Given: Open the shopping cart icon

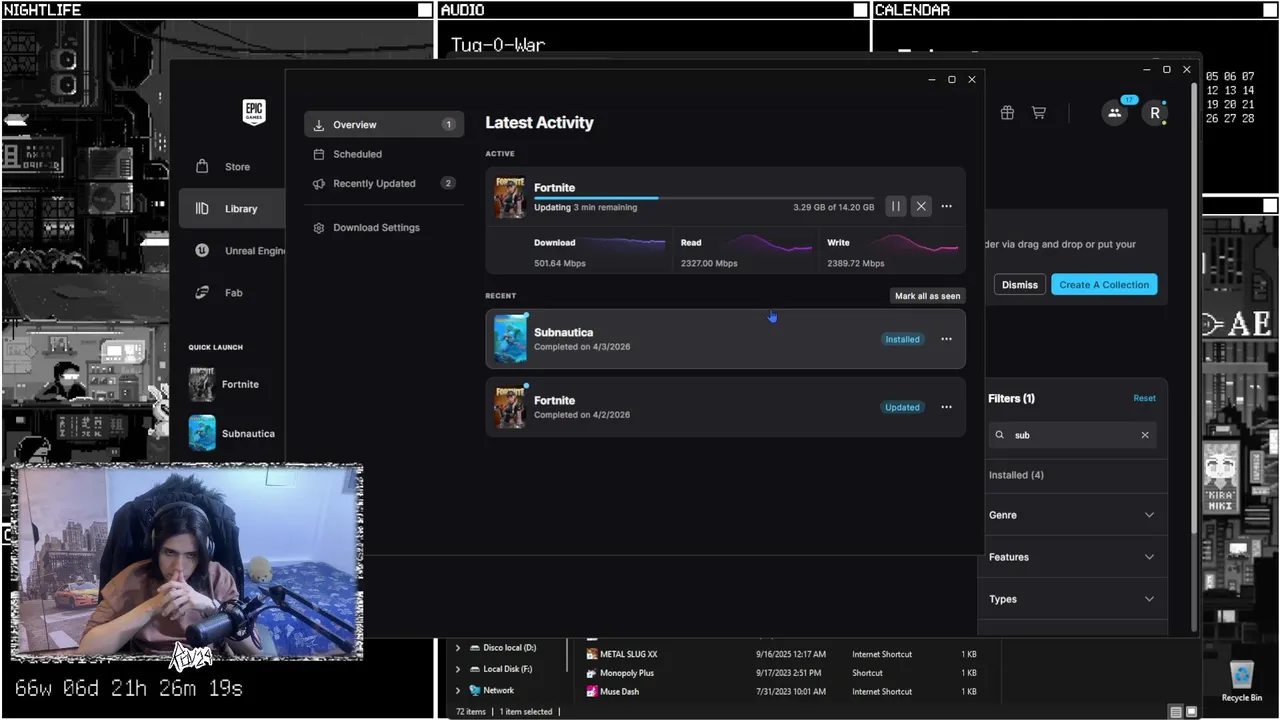Looking at the screenshot, I should pyautogui.click(x=1039, y=113).
